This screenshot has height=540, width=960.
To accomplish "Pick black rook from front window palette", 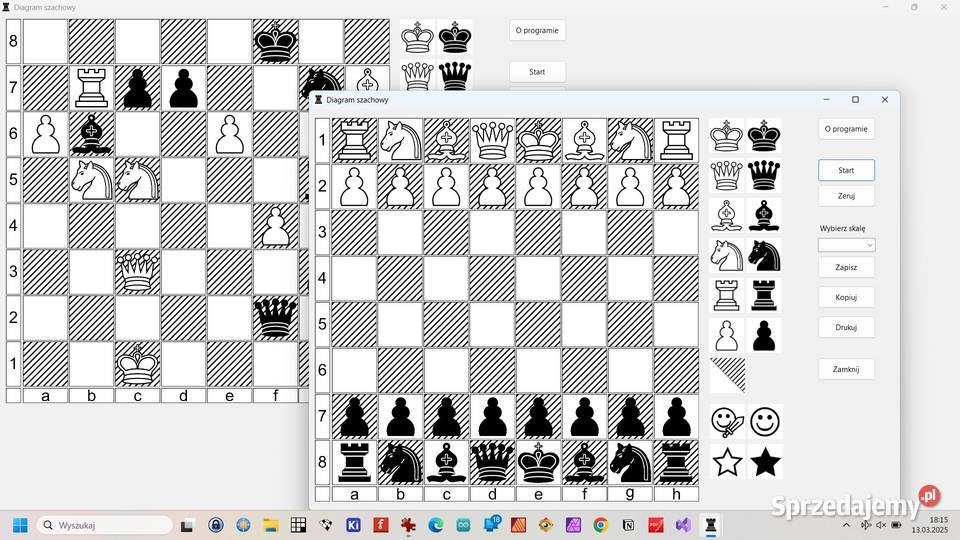I will pyautogui.click(x=764, y=295).
